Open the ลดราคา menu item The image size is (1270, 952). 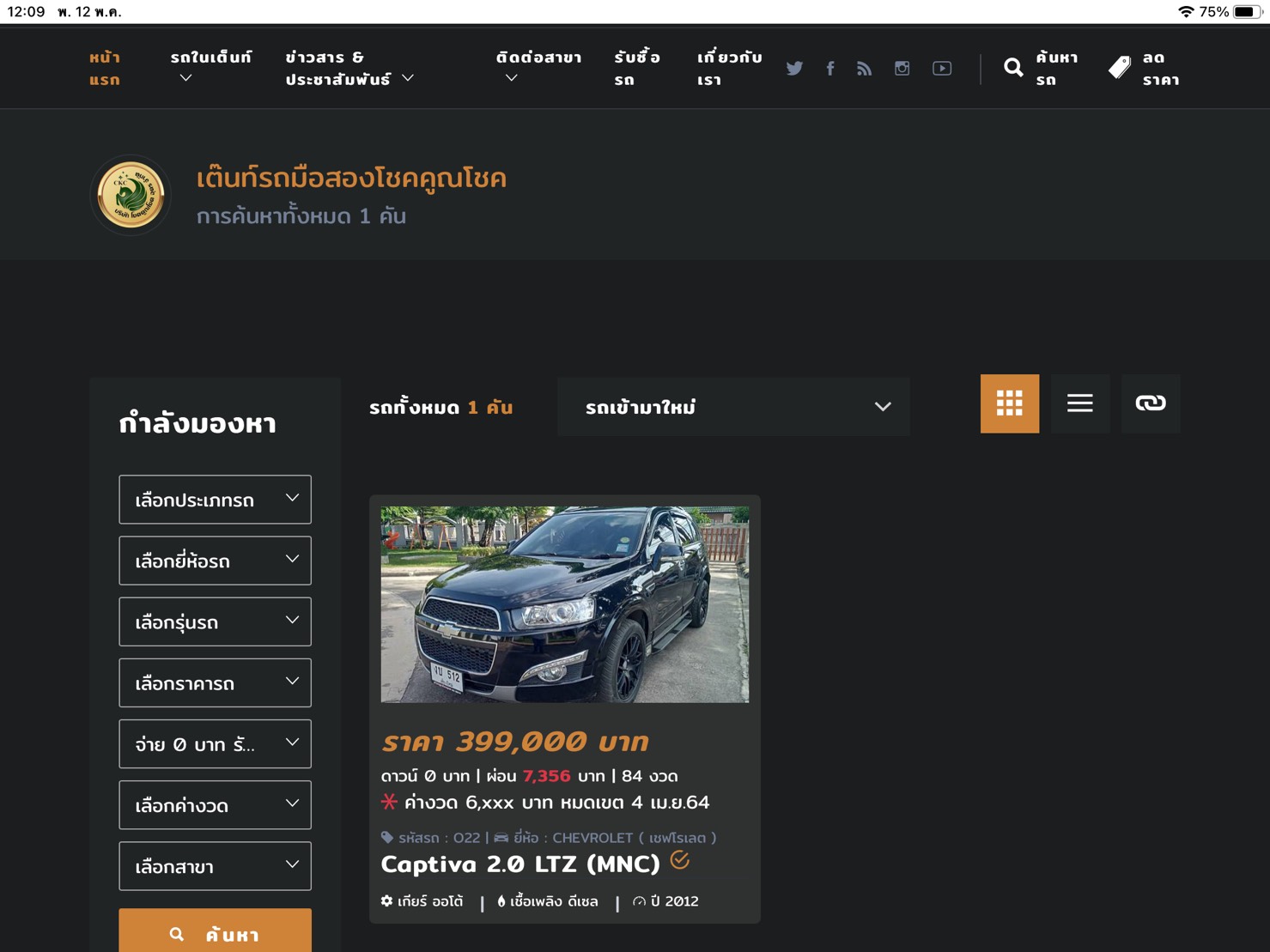(x=1160, y=68)
